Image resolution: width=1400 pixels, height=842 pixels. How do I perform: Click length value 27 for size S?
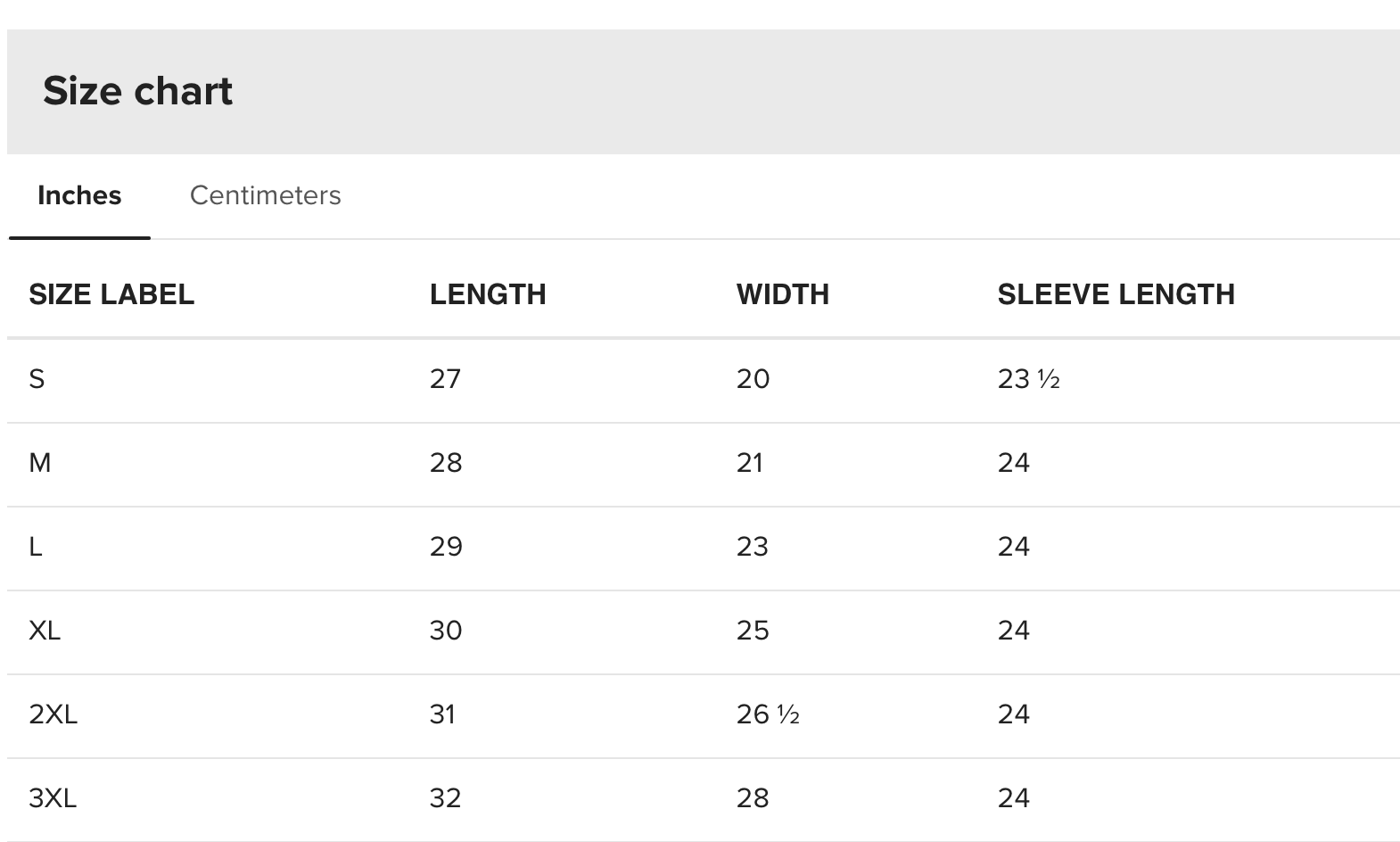[445, 379]
